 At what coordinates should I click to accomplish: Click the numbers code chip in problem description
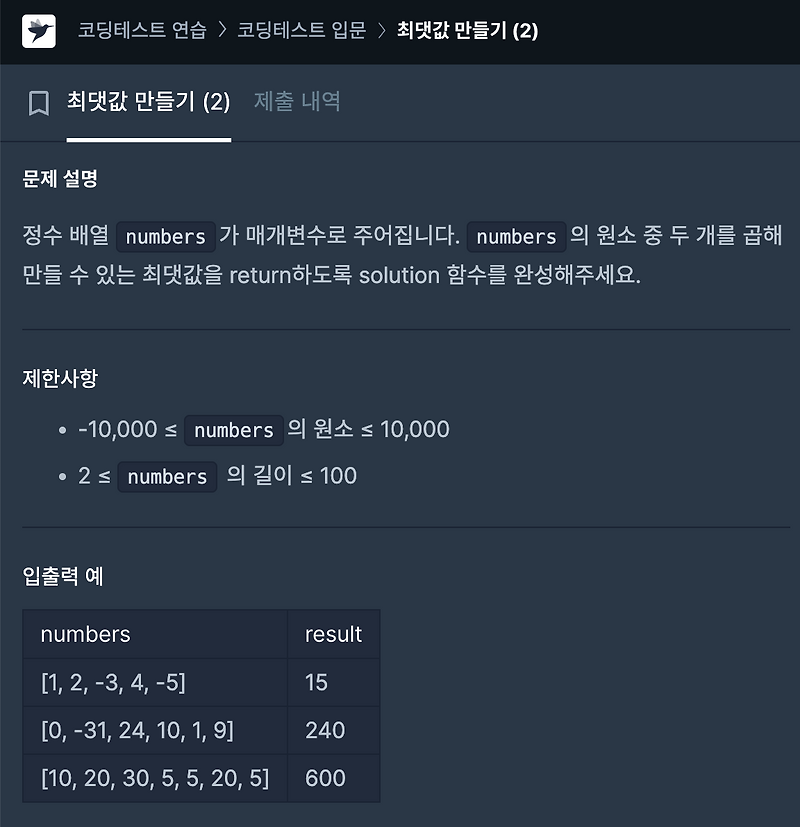[x=165, y=236]
